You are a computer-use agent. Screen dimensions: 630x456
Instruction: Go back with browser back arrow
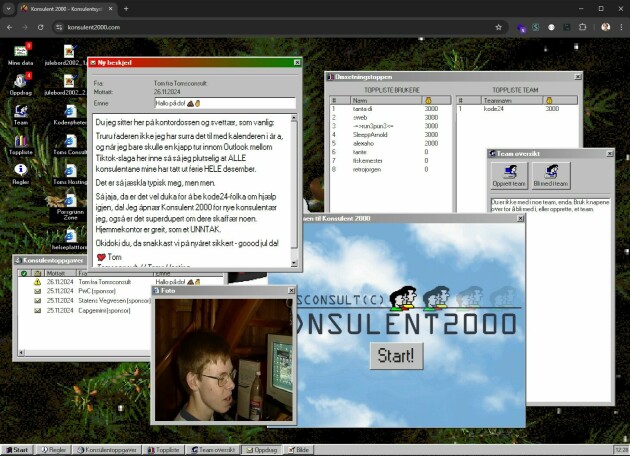tap(10, 27)
